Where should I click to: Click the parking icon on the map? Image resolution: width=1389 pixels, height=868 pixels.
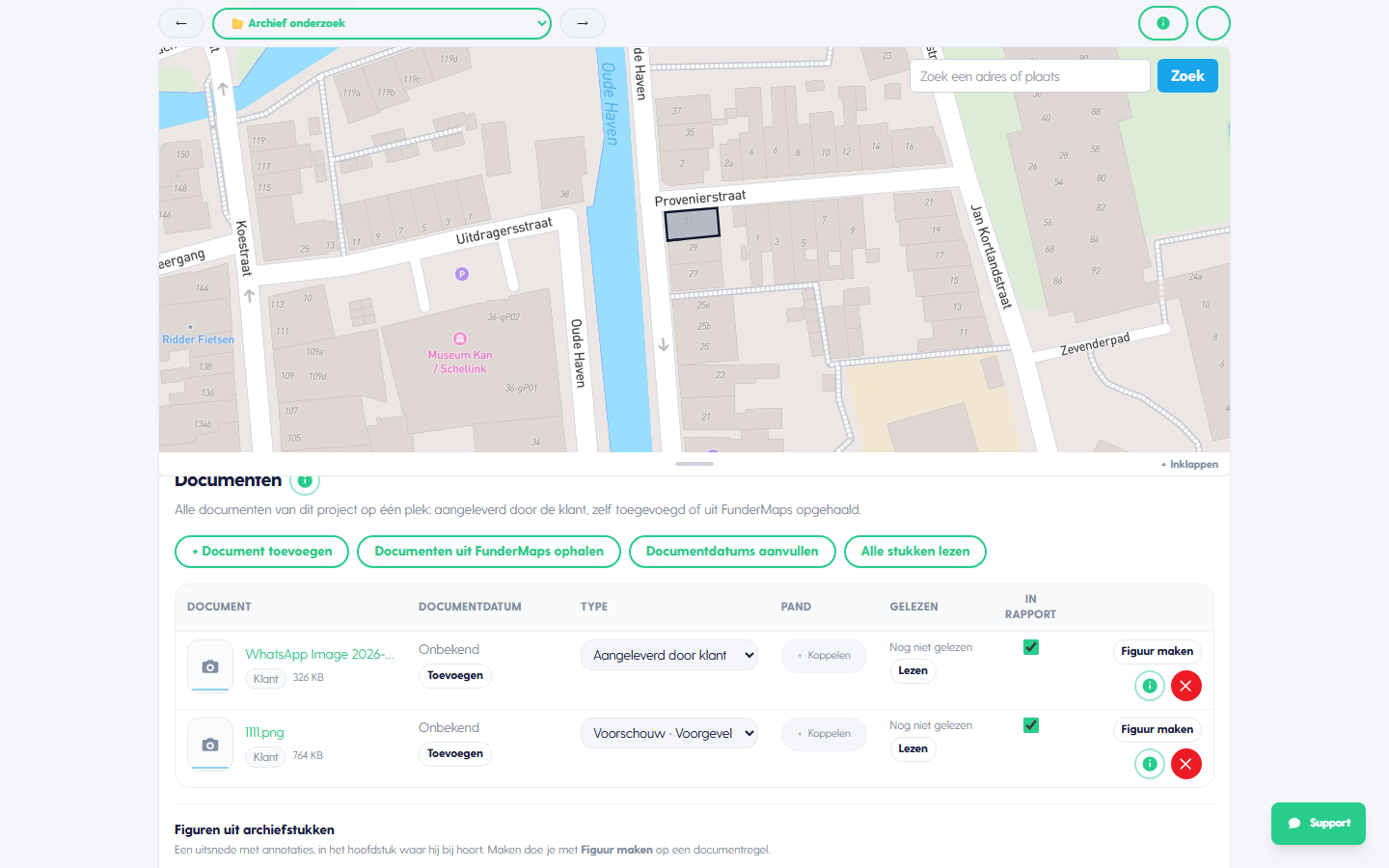point(462,274)
